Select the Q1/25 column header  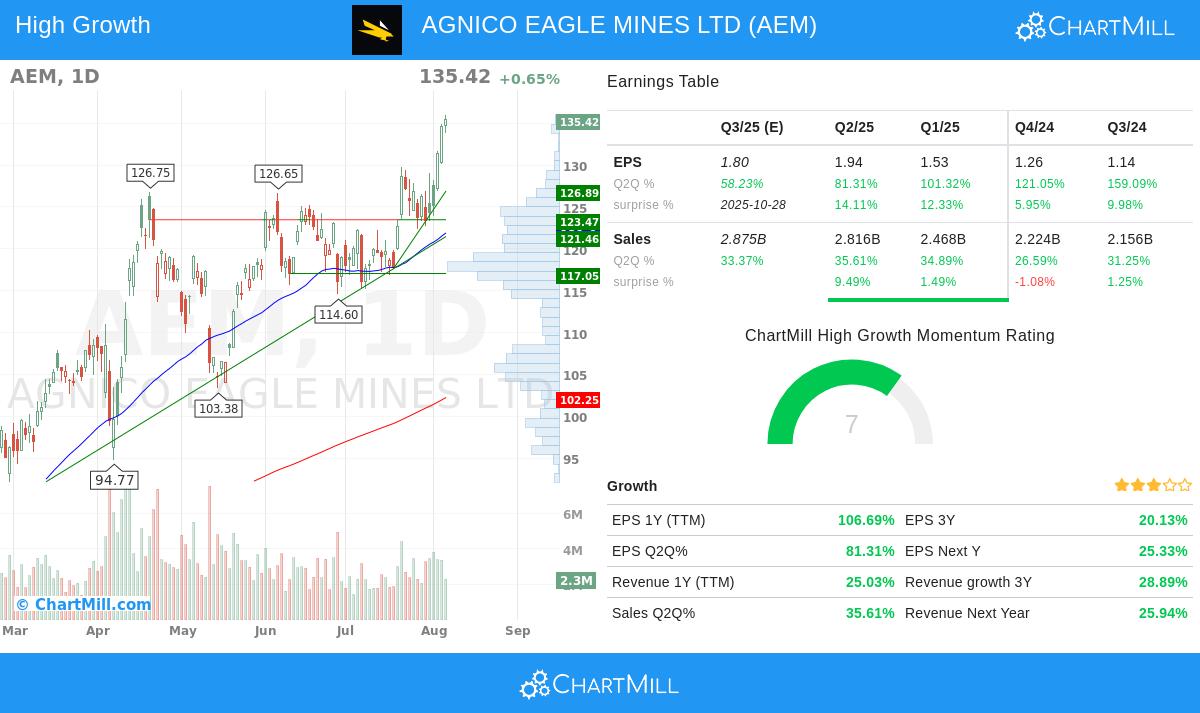coord(940,128)
